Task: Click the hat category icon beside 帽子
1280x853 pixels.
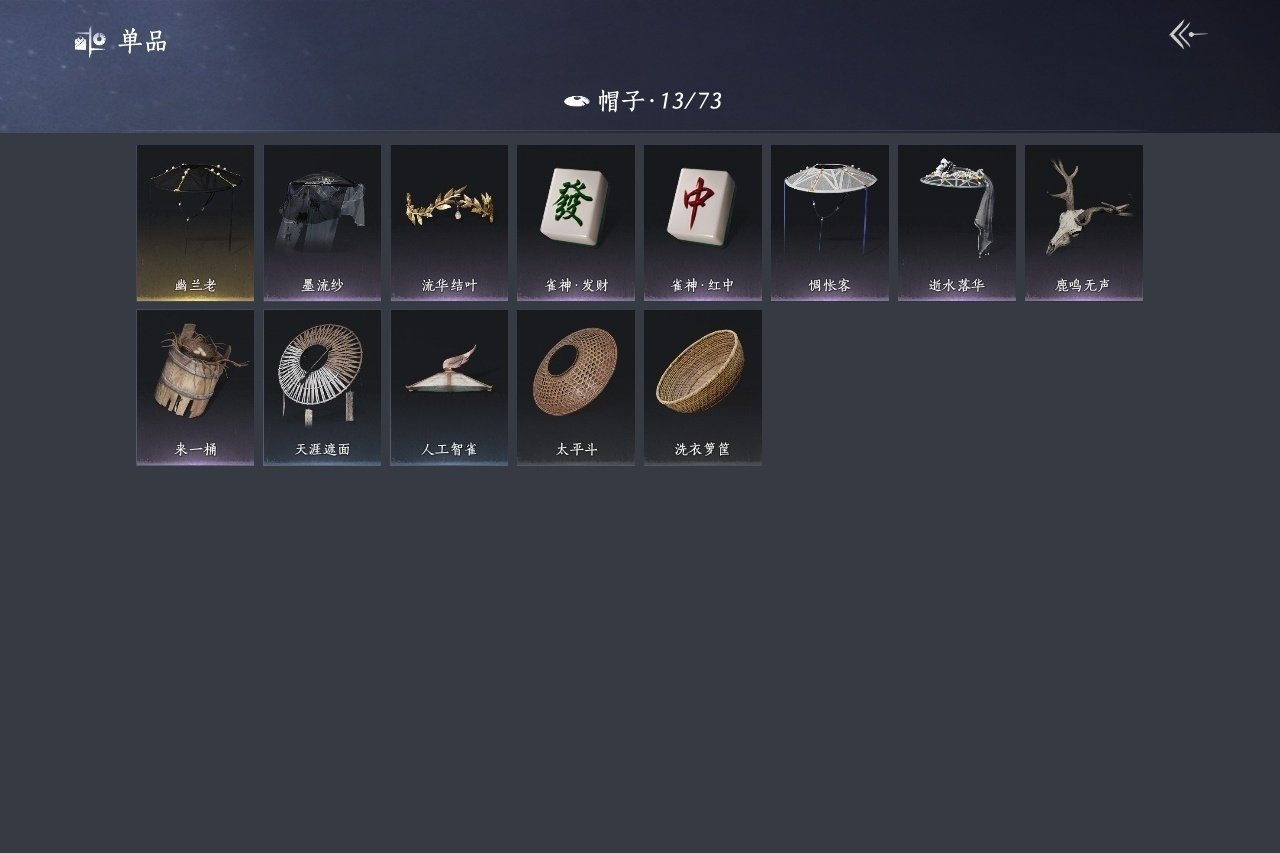Action: click(576, 101)
